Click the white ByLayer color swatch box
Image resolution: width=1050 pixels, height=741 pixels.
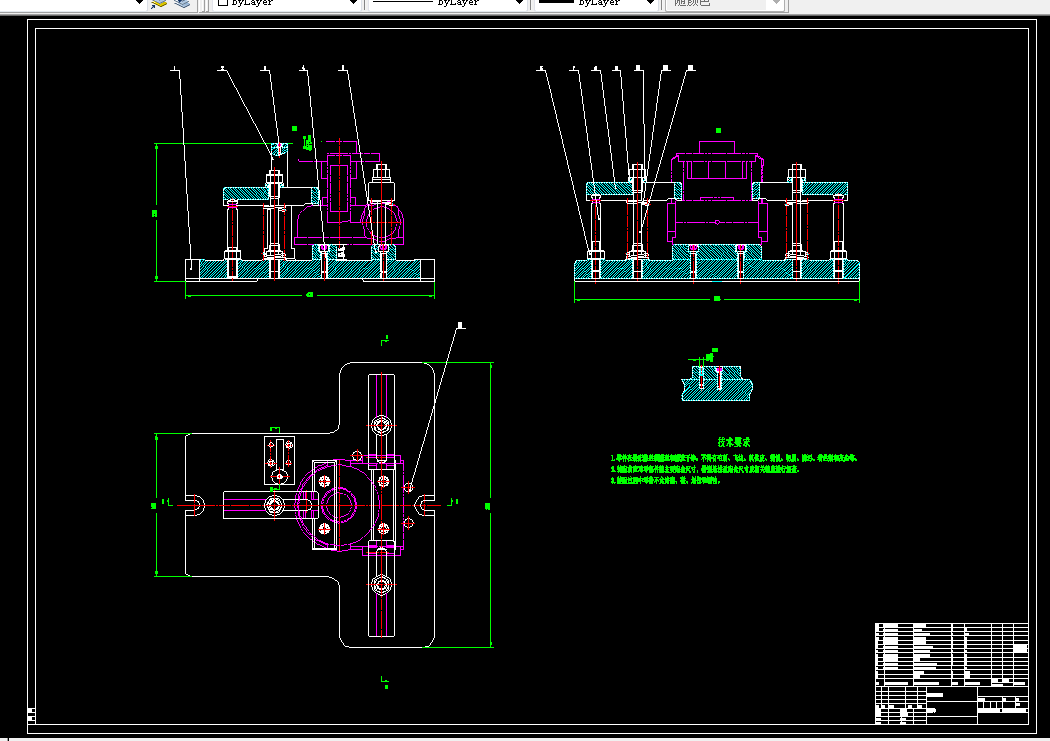[x=223, y=3]
